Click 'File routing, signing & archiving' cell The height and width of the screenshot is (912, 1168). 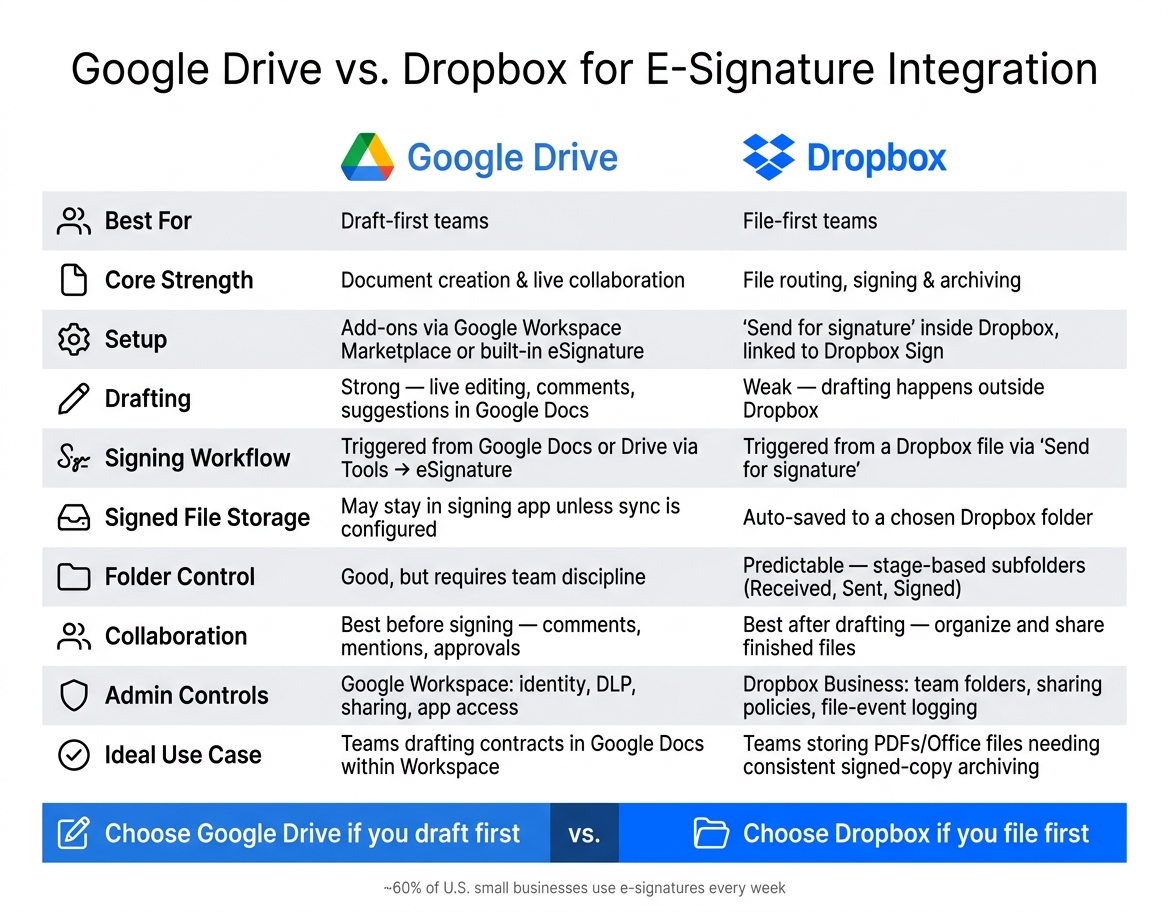click(x=881, y=280)
